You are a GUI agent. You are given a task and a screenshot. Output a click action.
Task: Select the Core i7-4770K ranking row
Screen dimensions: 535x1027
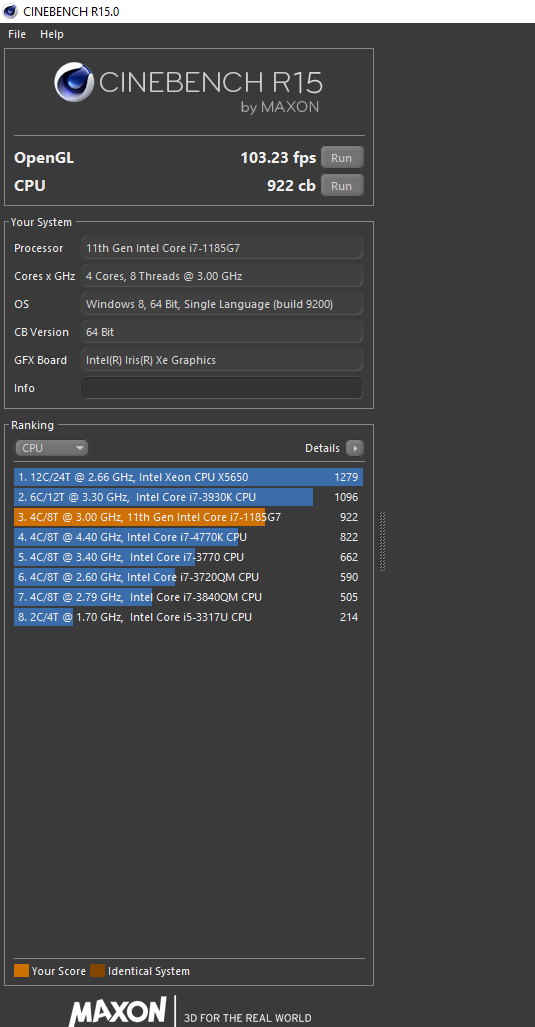click(189, 537)
